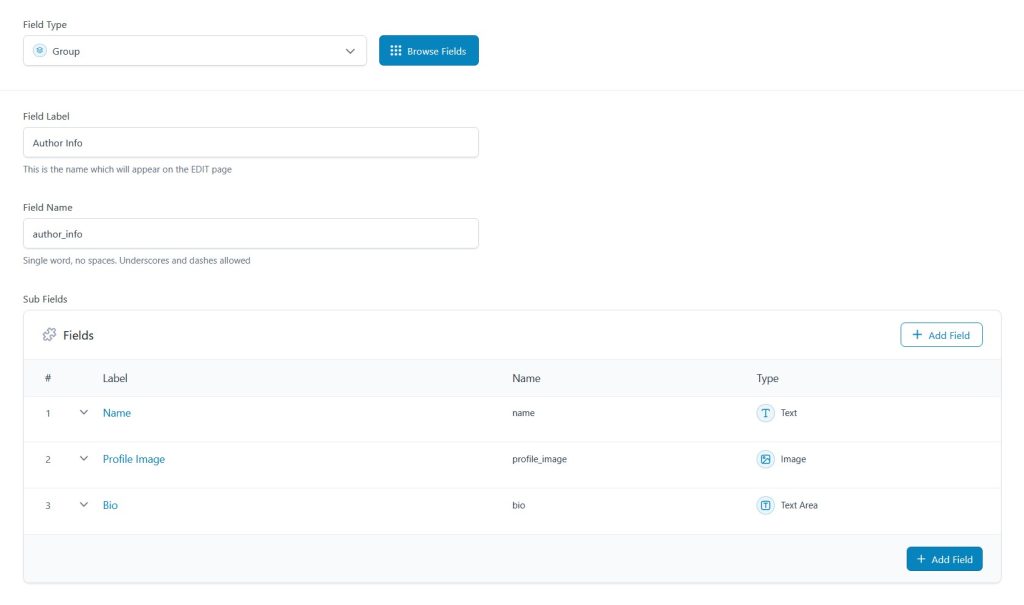1024x605 pixels.
Task: Expand the Profile Image row chevron
Action: tap(84, 459)
